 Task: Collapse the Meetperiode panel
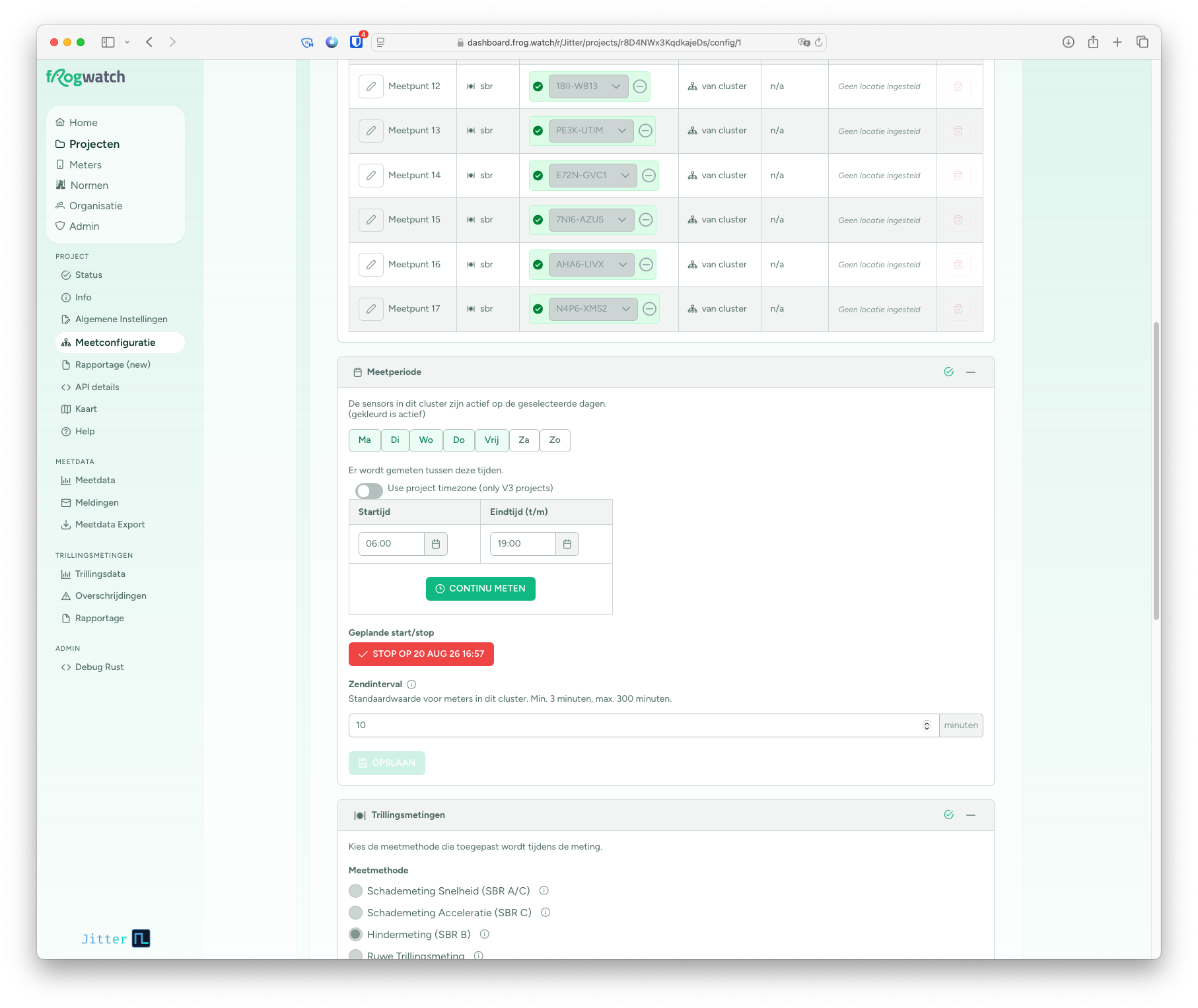point(971,372)
